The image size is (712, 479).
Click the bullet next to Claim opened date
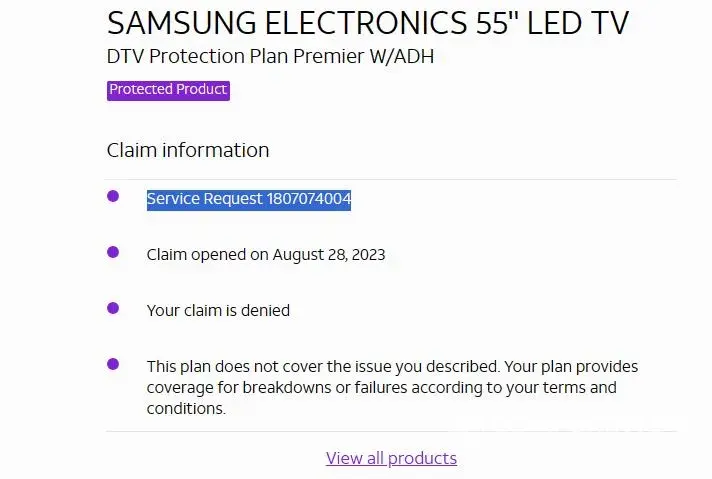coord(113,252)
